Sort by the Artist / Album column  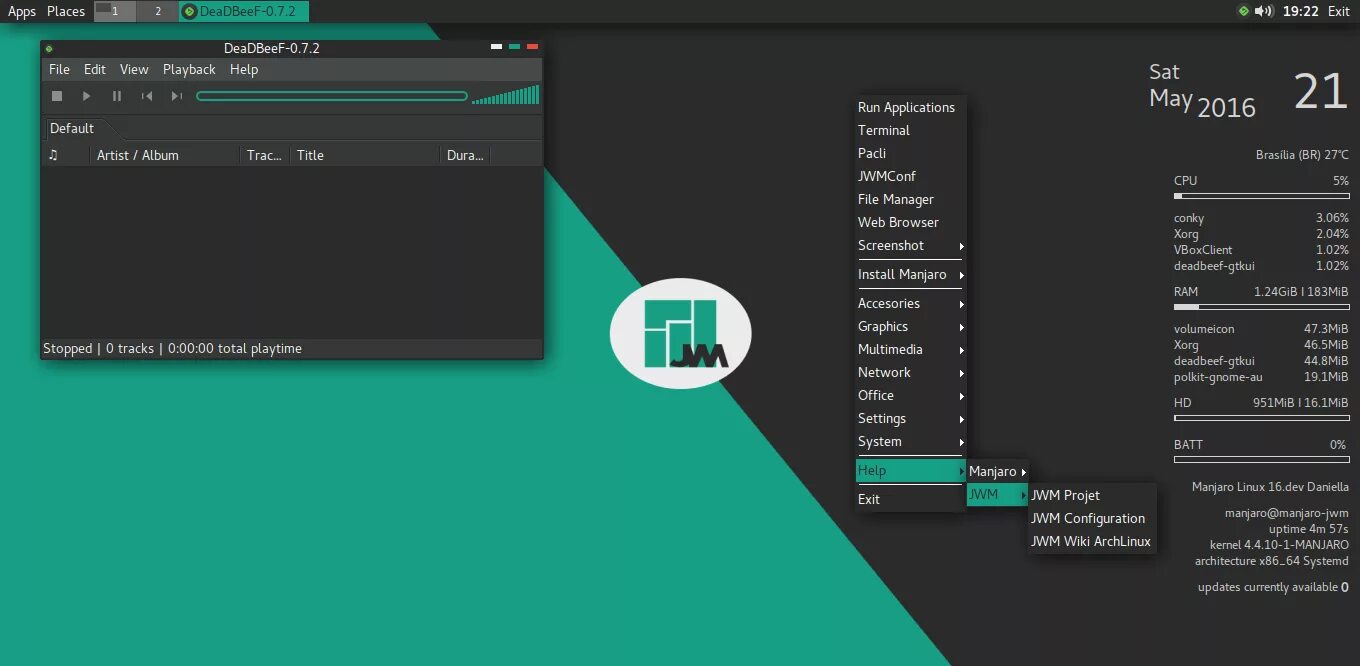(165, 155)
